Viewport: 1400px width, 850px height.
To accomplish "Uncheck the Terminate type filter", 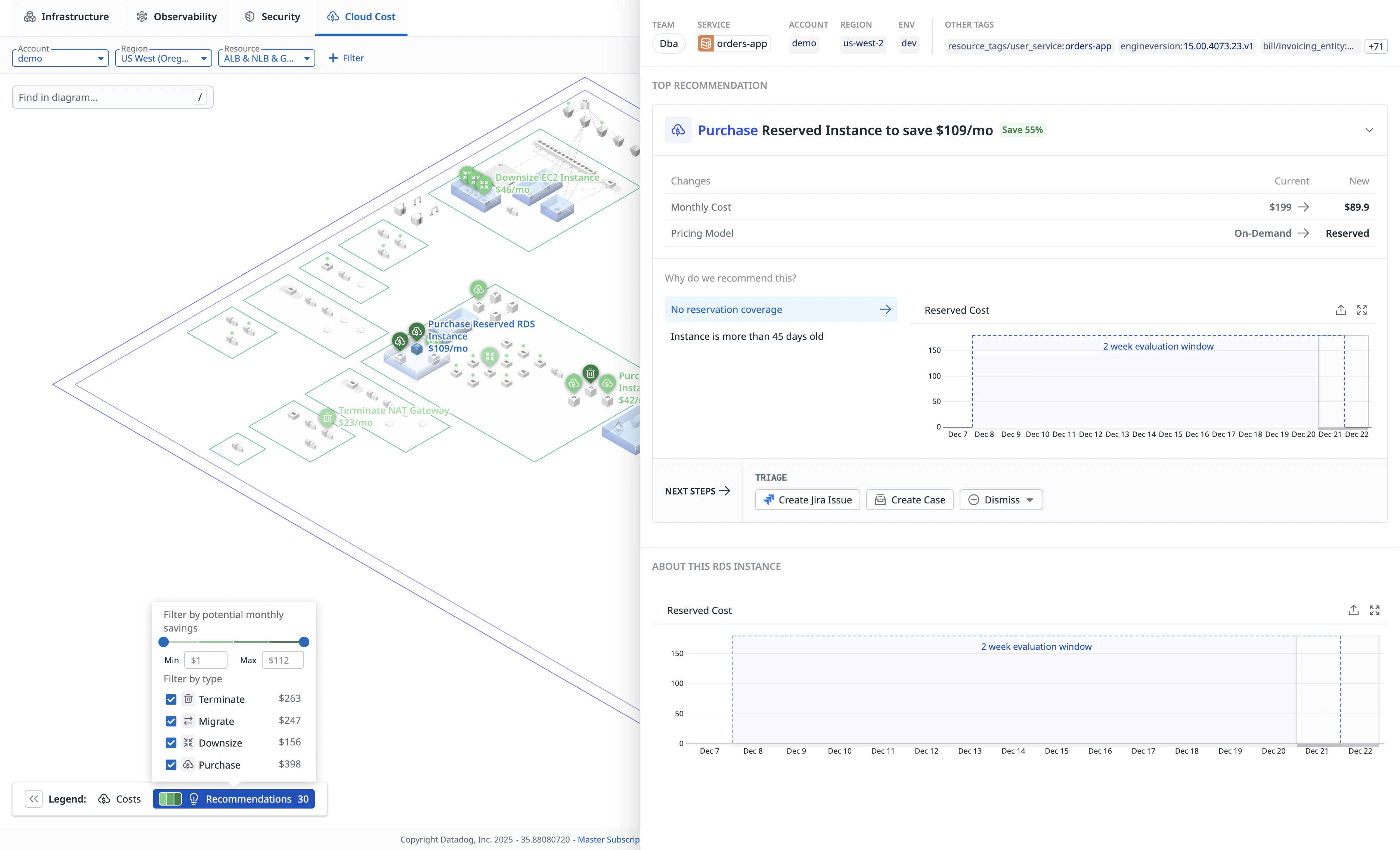I will 171,699.
